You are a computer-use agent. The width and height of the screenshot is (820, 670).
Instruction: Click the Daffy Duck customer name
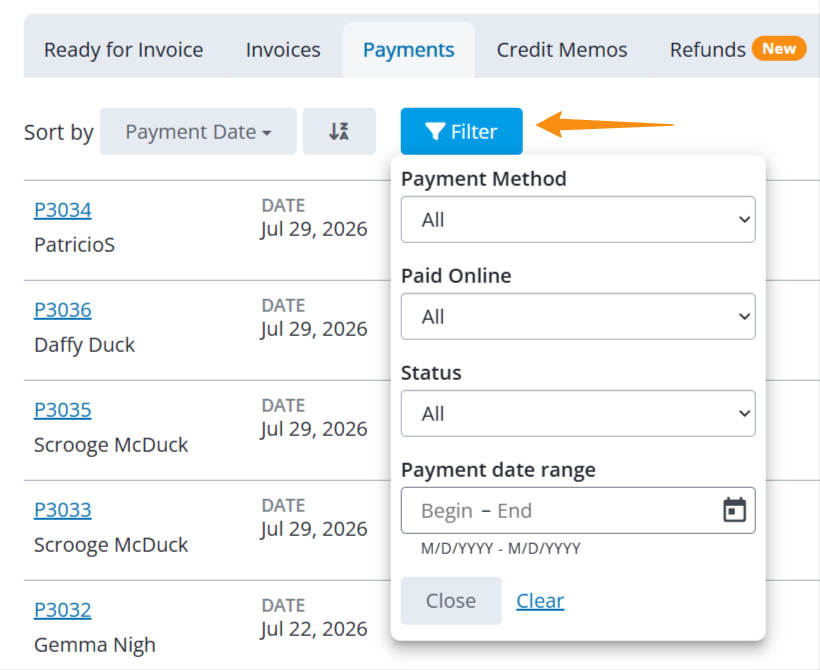[84, 345]
